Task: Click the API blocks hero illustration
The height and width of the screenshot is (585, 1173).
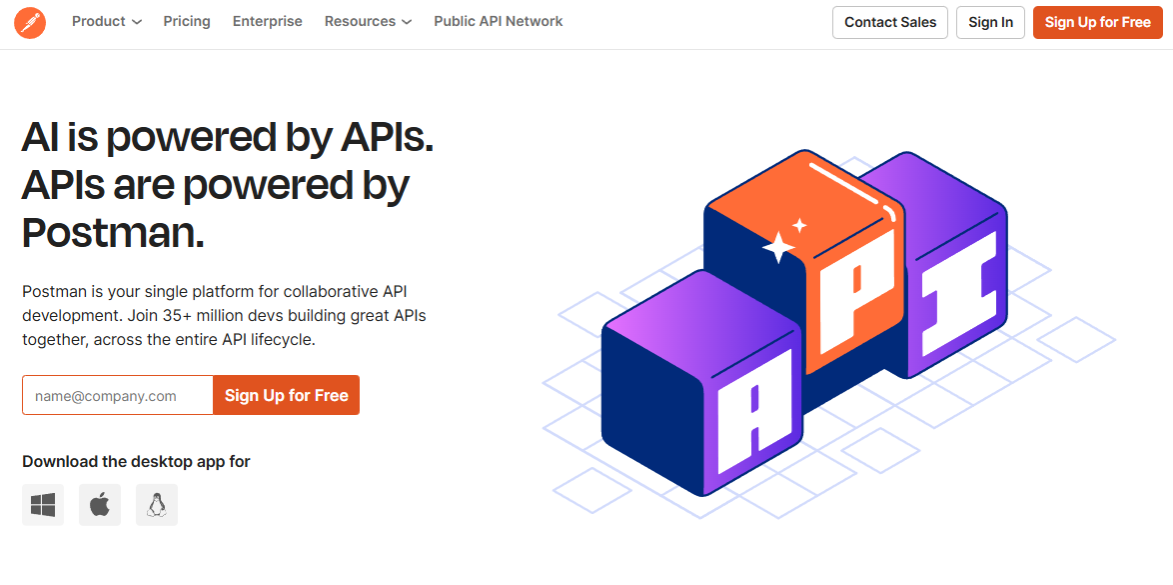Action: (828, 333)
